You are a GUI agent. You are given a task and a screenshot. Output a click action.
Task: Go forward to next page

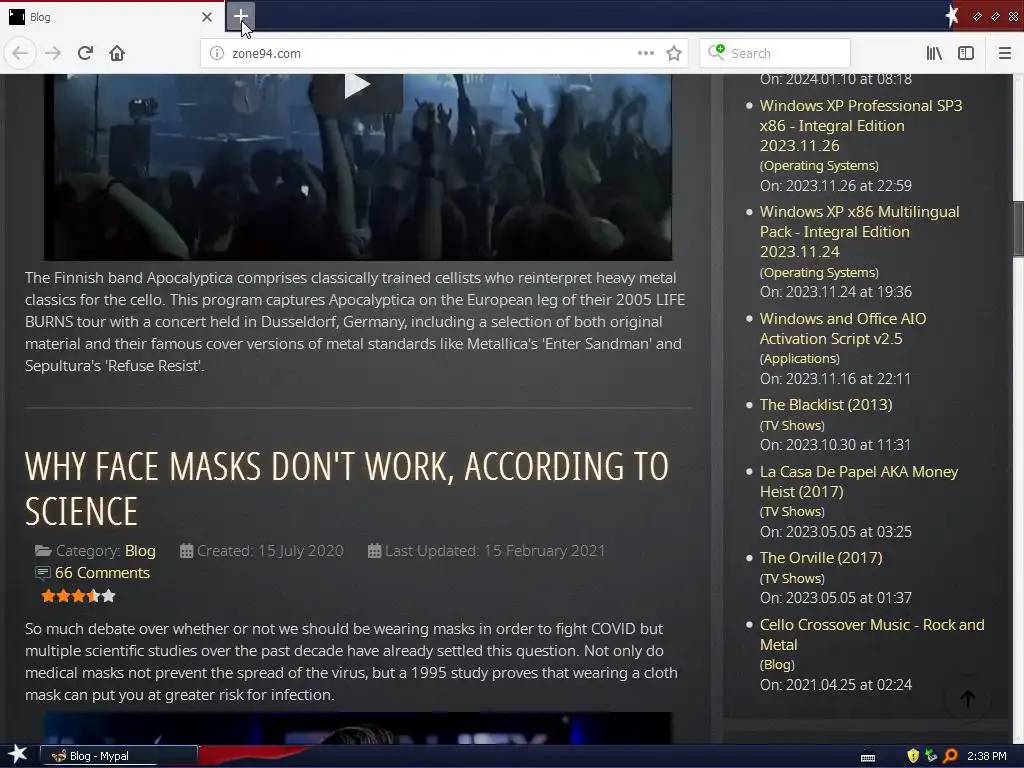coord(53,53)
